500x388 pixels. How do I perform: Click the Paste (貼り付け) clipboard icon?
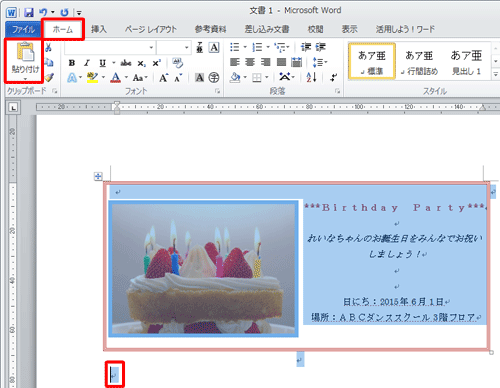click(25, 53)
